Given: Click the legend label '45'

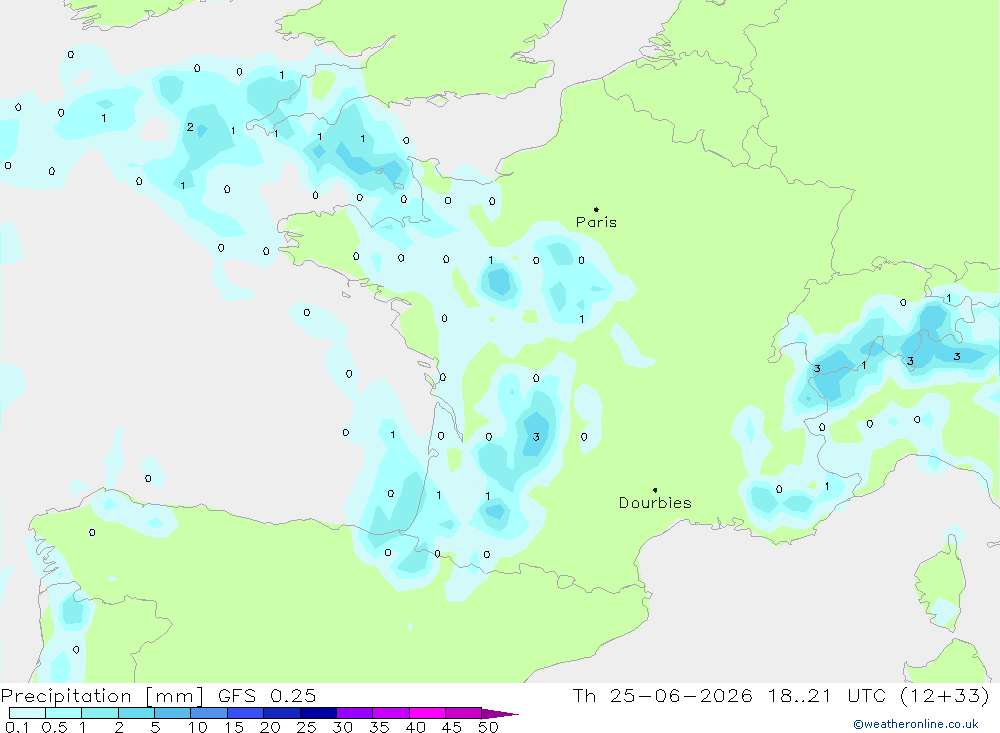Looking at the screenshot, I should 452,727.
